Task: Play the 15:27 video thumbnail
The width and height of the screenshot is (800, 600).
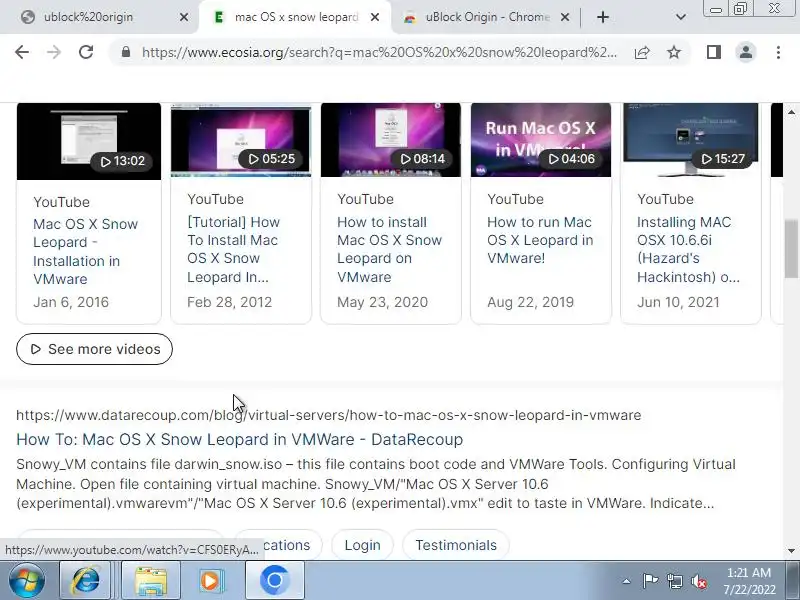Action: point(691,140)
